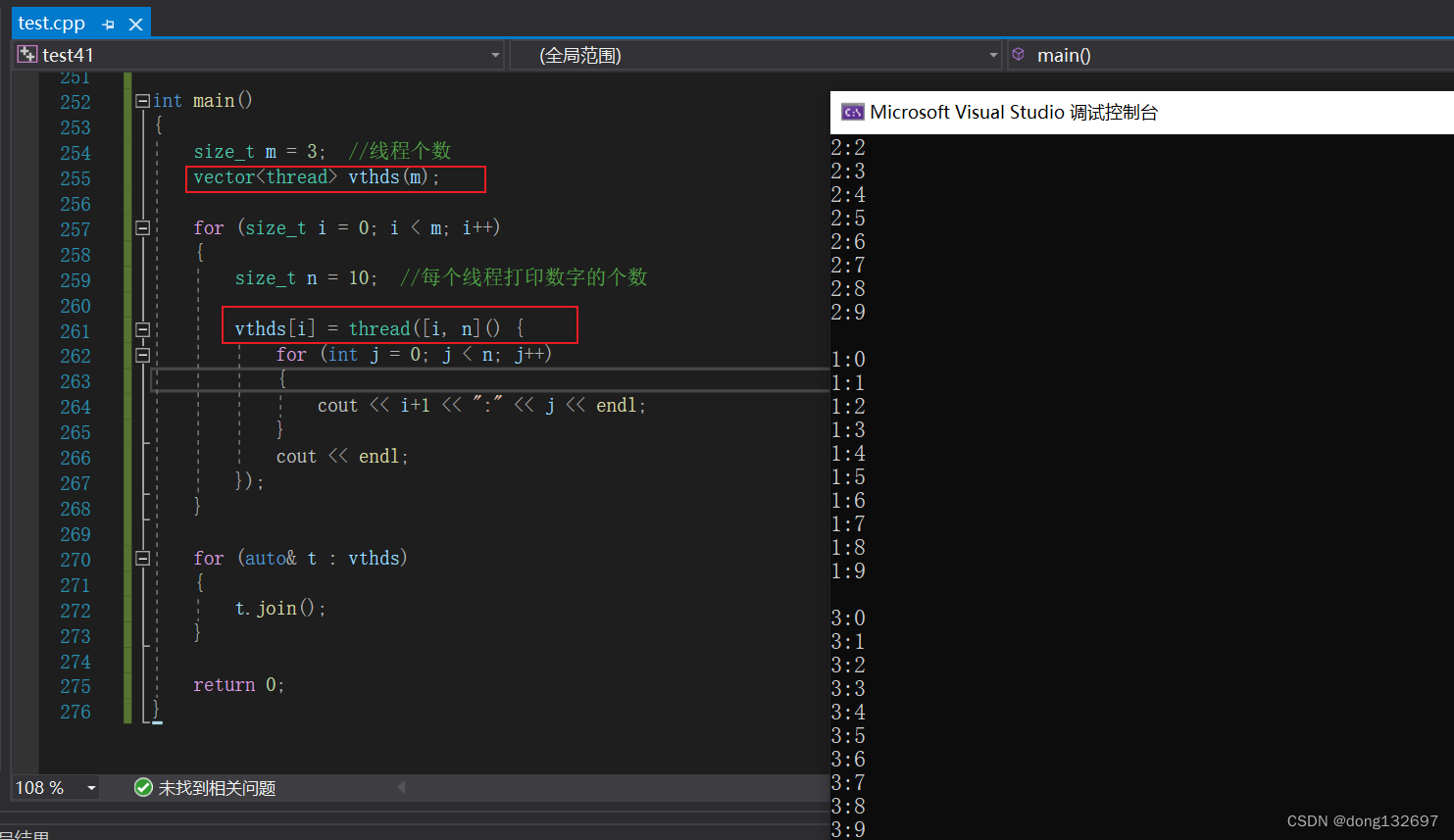
Task: Click the comment '//线程个数'
Action: pyautogui.click(x=400, y=151)
